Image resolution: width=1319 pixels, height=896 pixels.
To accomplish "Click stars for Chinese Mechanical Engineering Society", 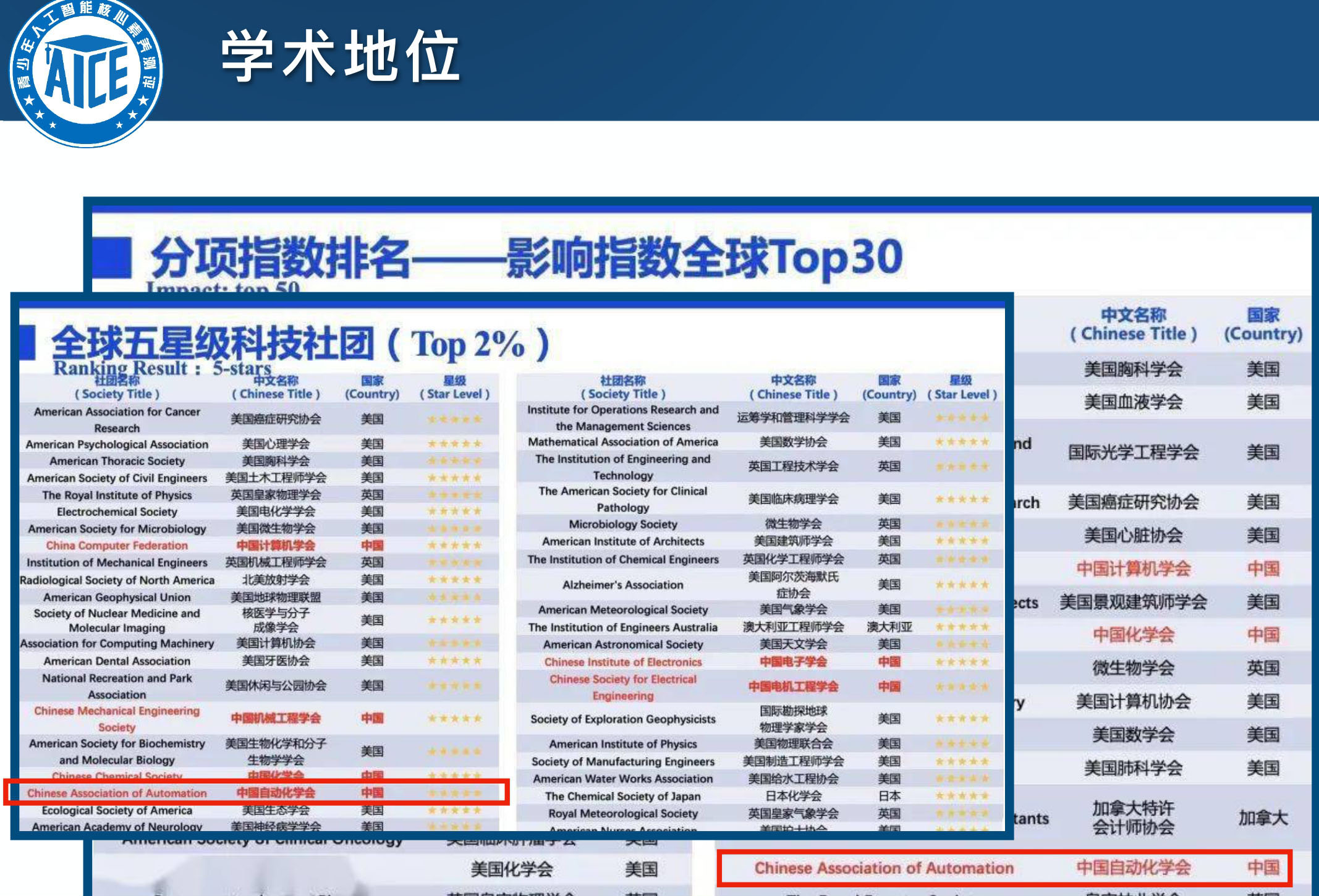I will [454, 719].
